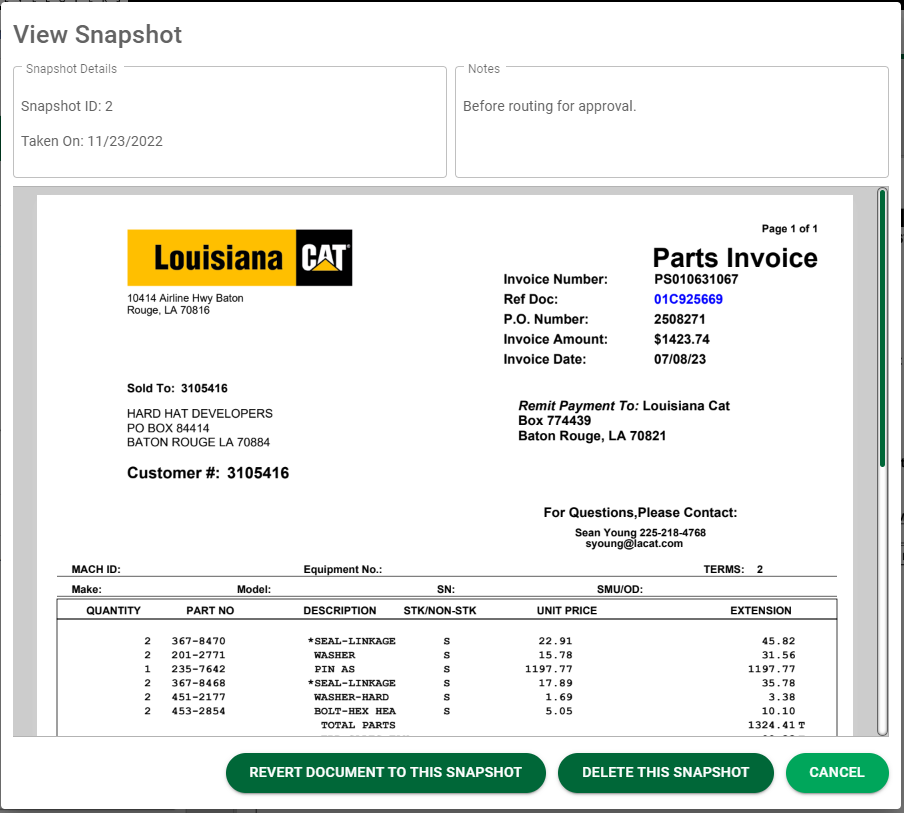Select P.O. Number value 2508271
This screenshot has width=904, height=813.
(x=679, y=319)
